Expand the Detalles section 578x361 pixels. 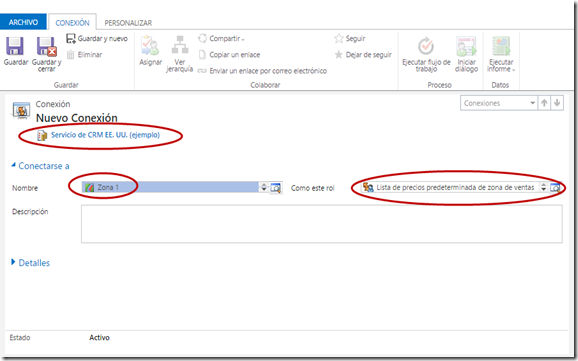pos(31,263)
